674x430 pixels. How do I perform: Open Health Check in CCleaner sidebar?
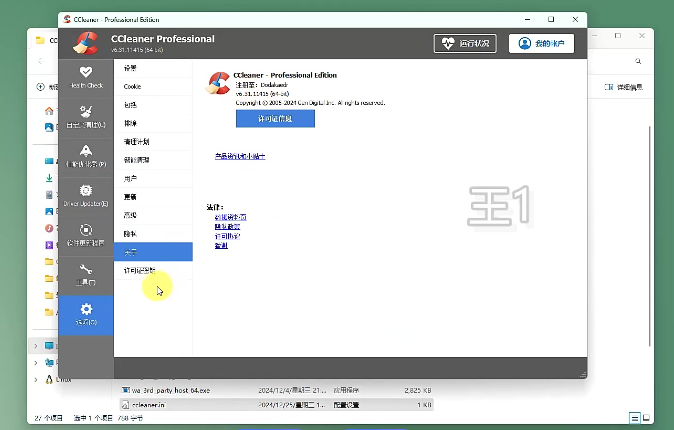[86, 78]
